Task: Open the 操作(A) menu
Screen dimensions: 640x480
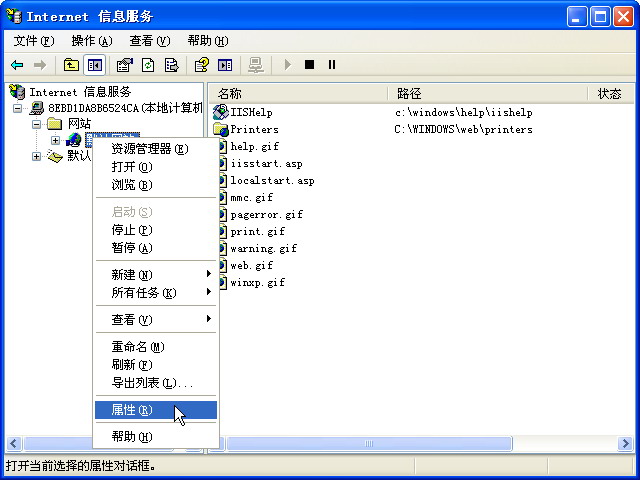Action: click(x=92, y=41)
